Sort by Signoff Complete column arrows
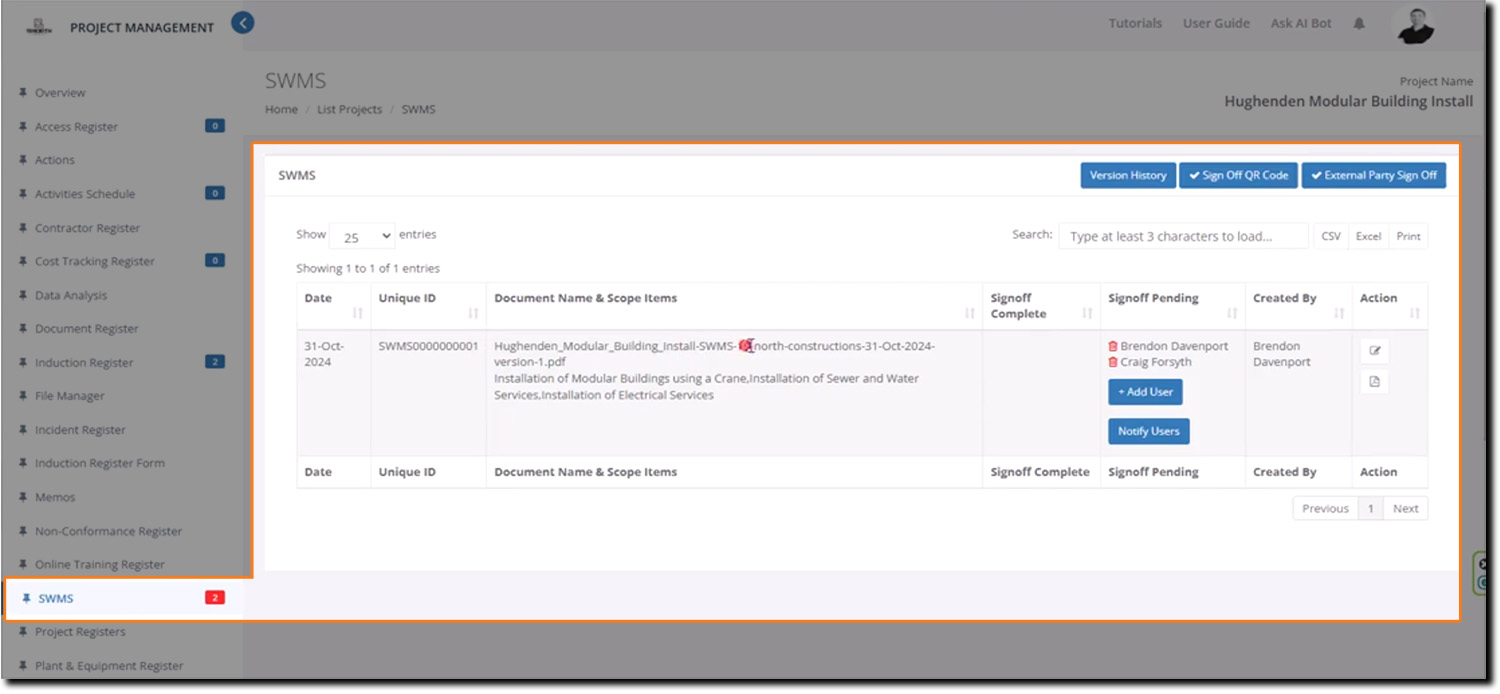The width and height of the screenshot is (1500, 694). pos(1087,313)
